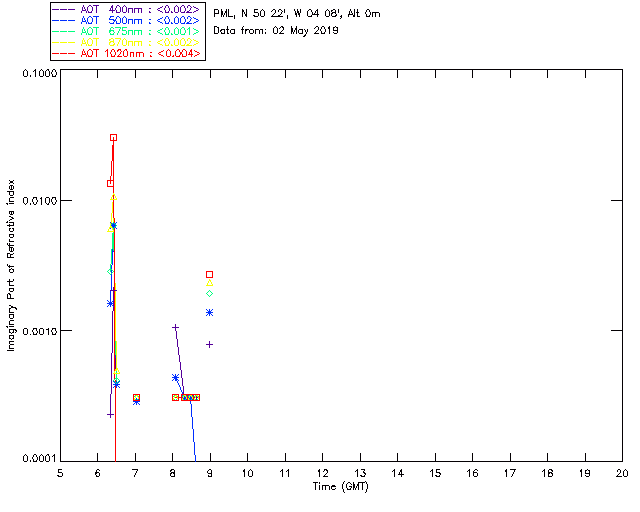Click the x-axis tick label 9
Viewport: 640px width, 512px height.
[x=210, y=473]
